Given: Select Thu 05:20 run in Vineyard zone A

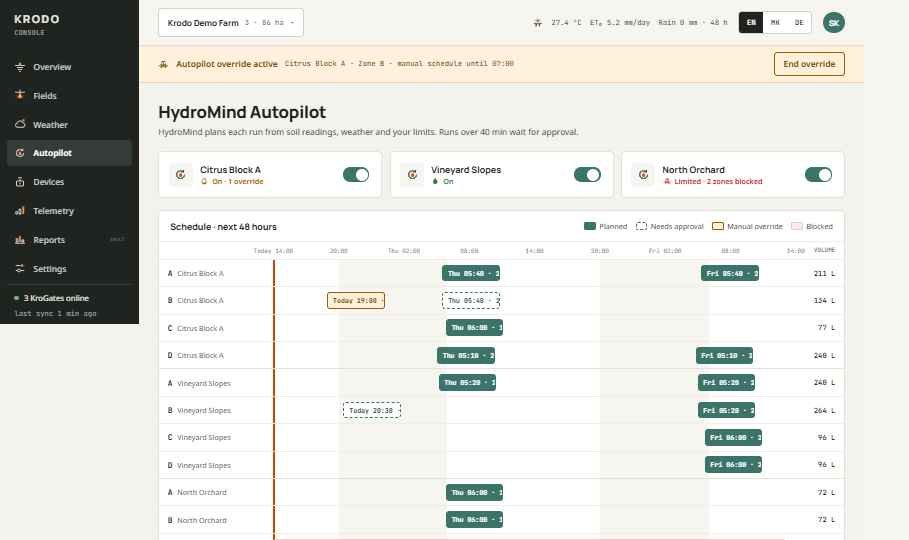Looking at the screenshot, I should coord(467,383).
